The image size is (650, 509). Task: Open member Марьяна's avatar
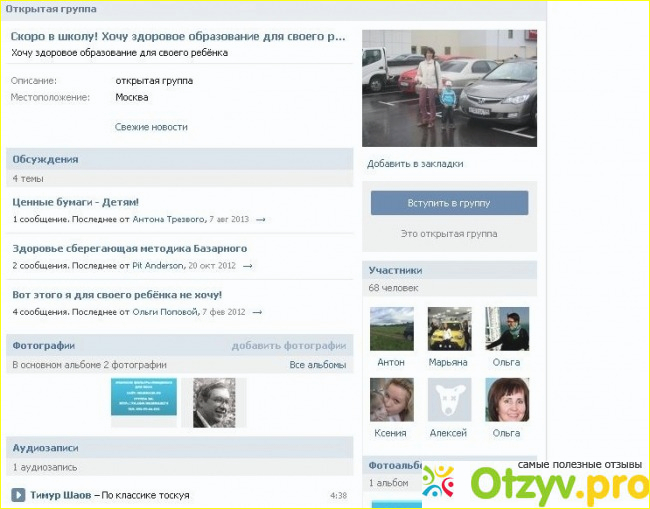pyautogui.click(x=449, y=329)
